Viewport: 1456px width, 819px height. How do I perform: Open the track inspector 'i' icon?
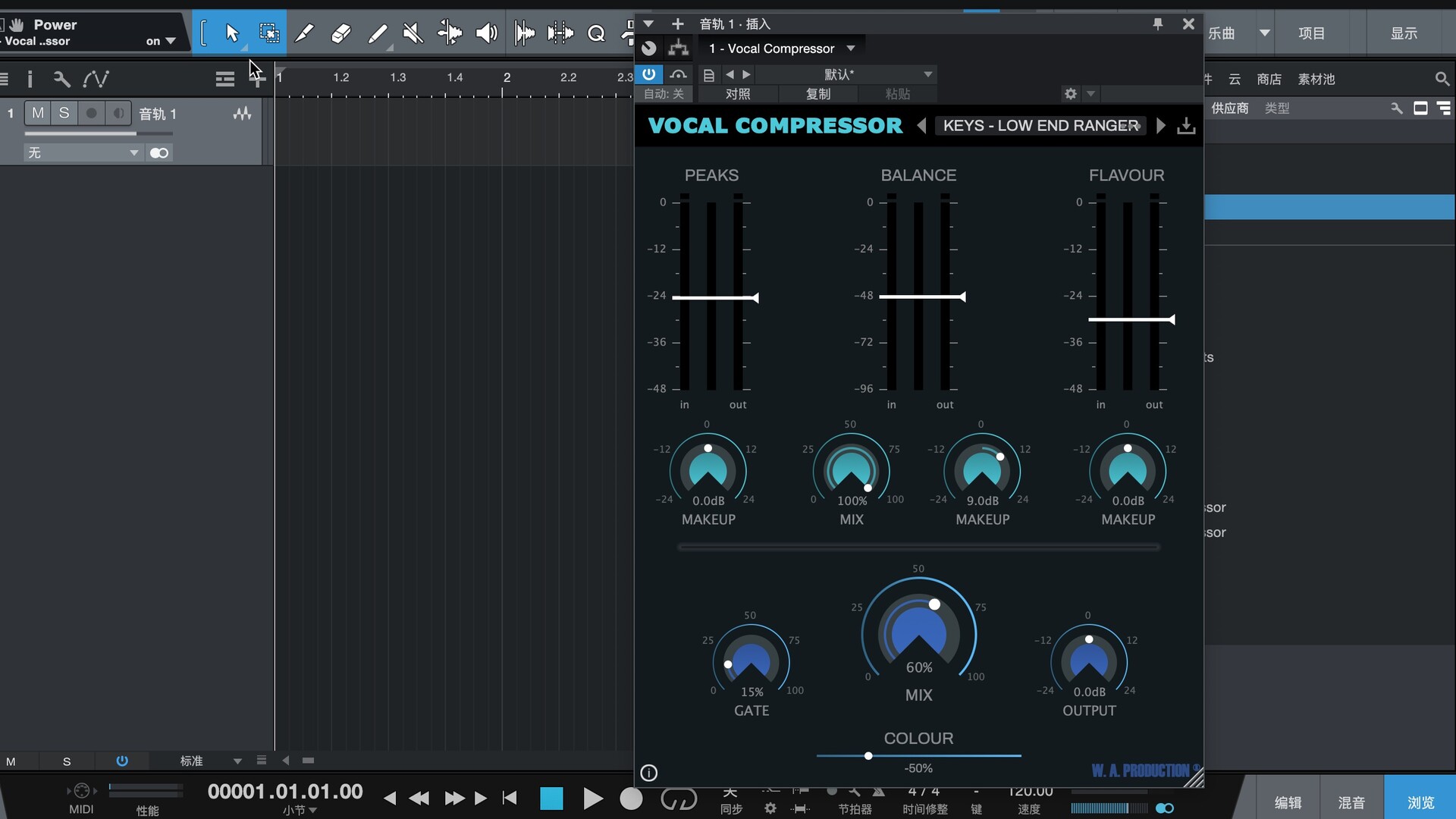point(30,79)
